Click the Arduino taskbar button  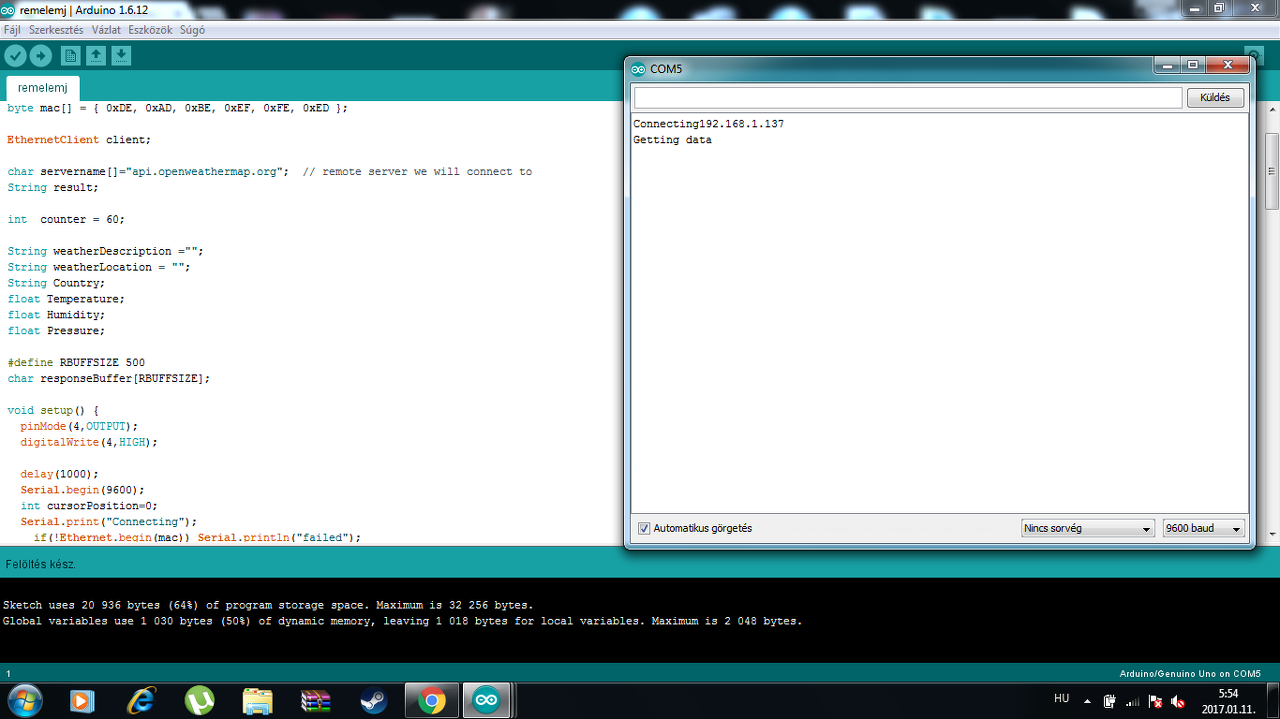pos(486,701)
